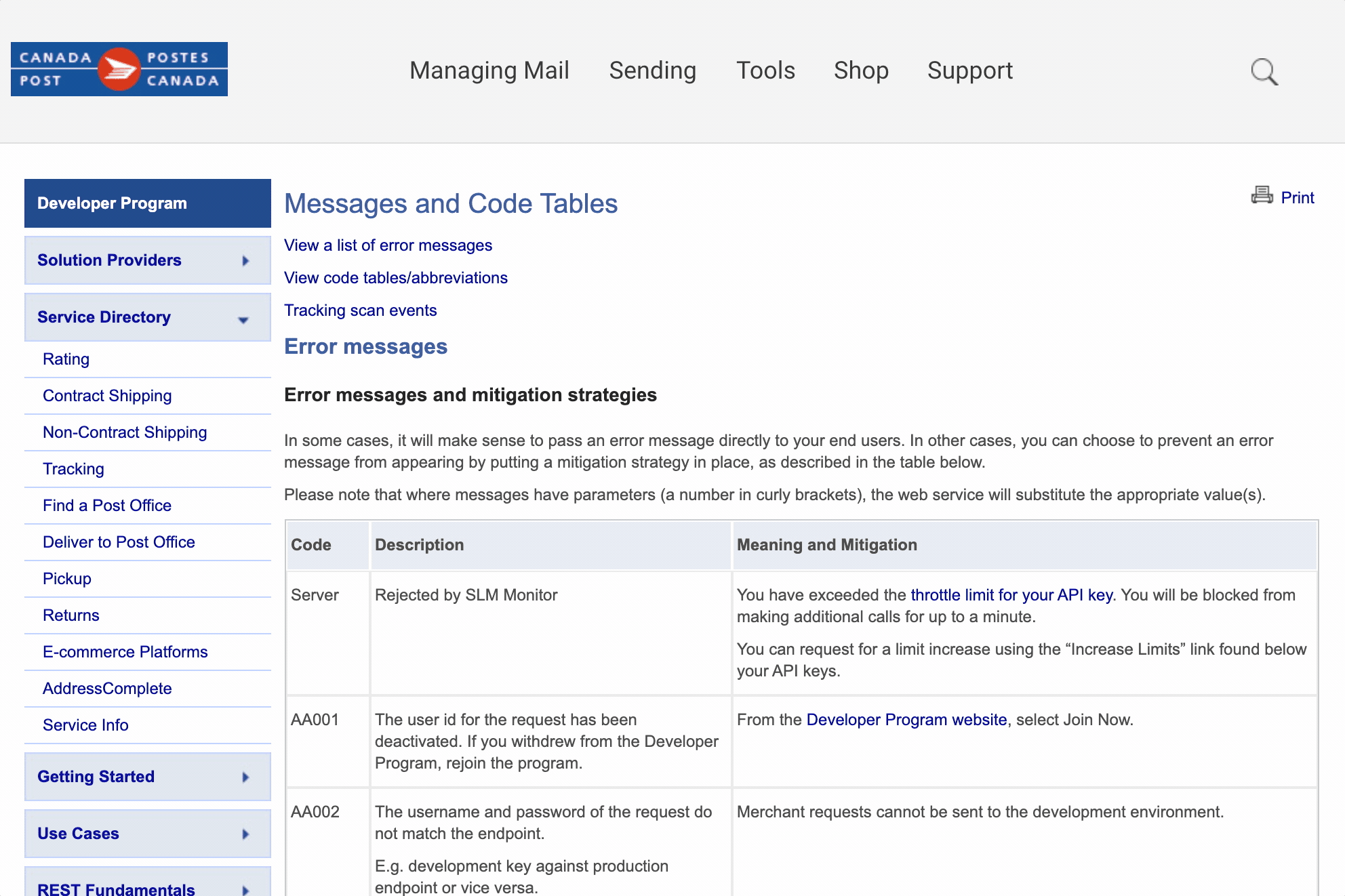Image resolution: width=1345 pixels, height=896 pixels.
Task: Select REST Fundamentals sidebar label
Action: [116, 889]
